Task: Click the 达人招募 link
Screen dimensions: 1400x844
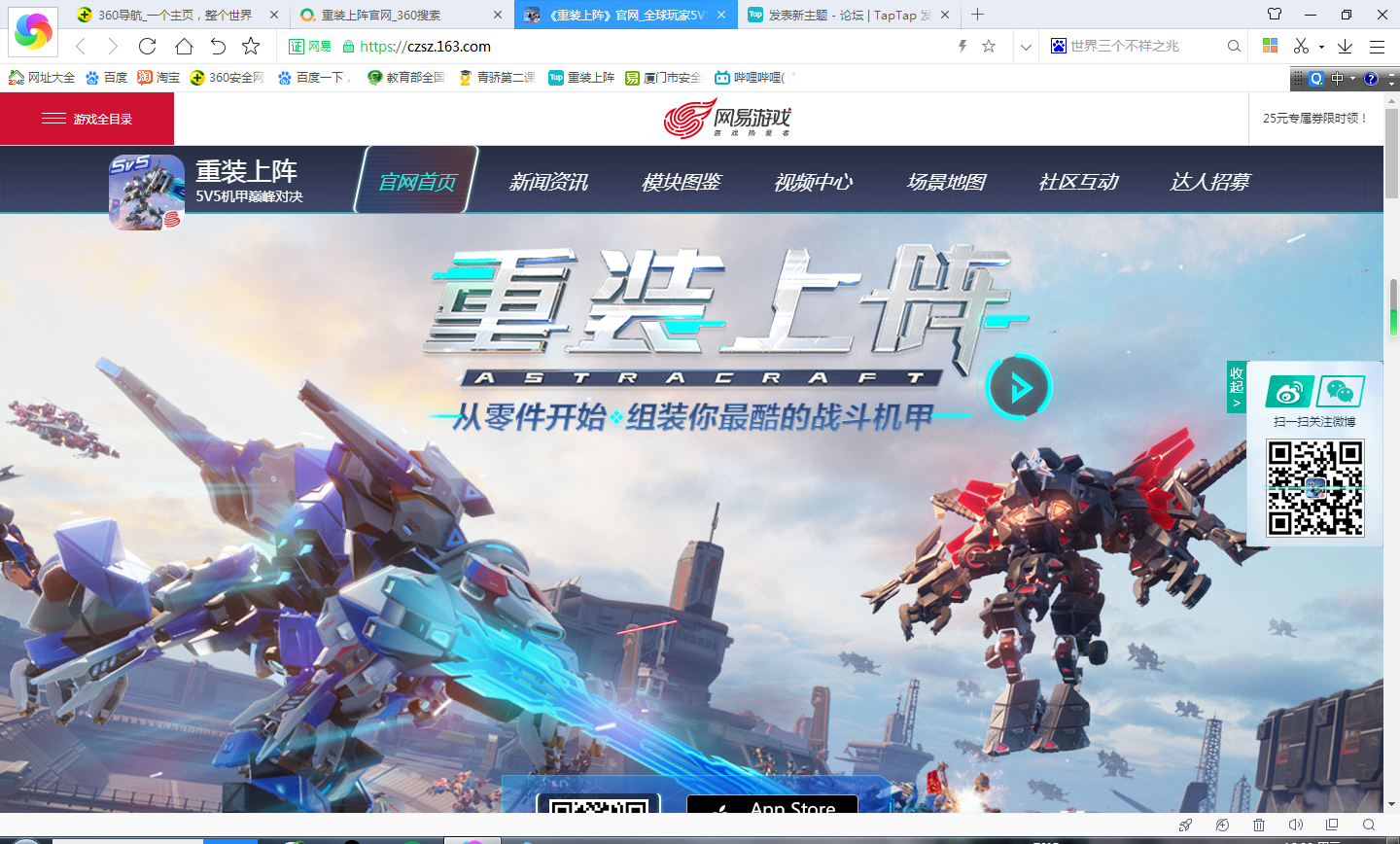Action: coord(1210,182)
